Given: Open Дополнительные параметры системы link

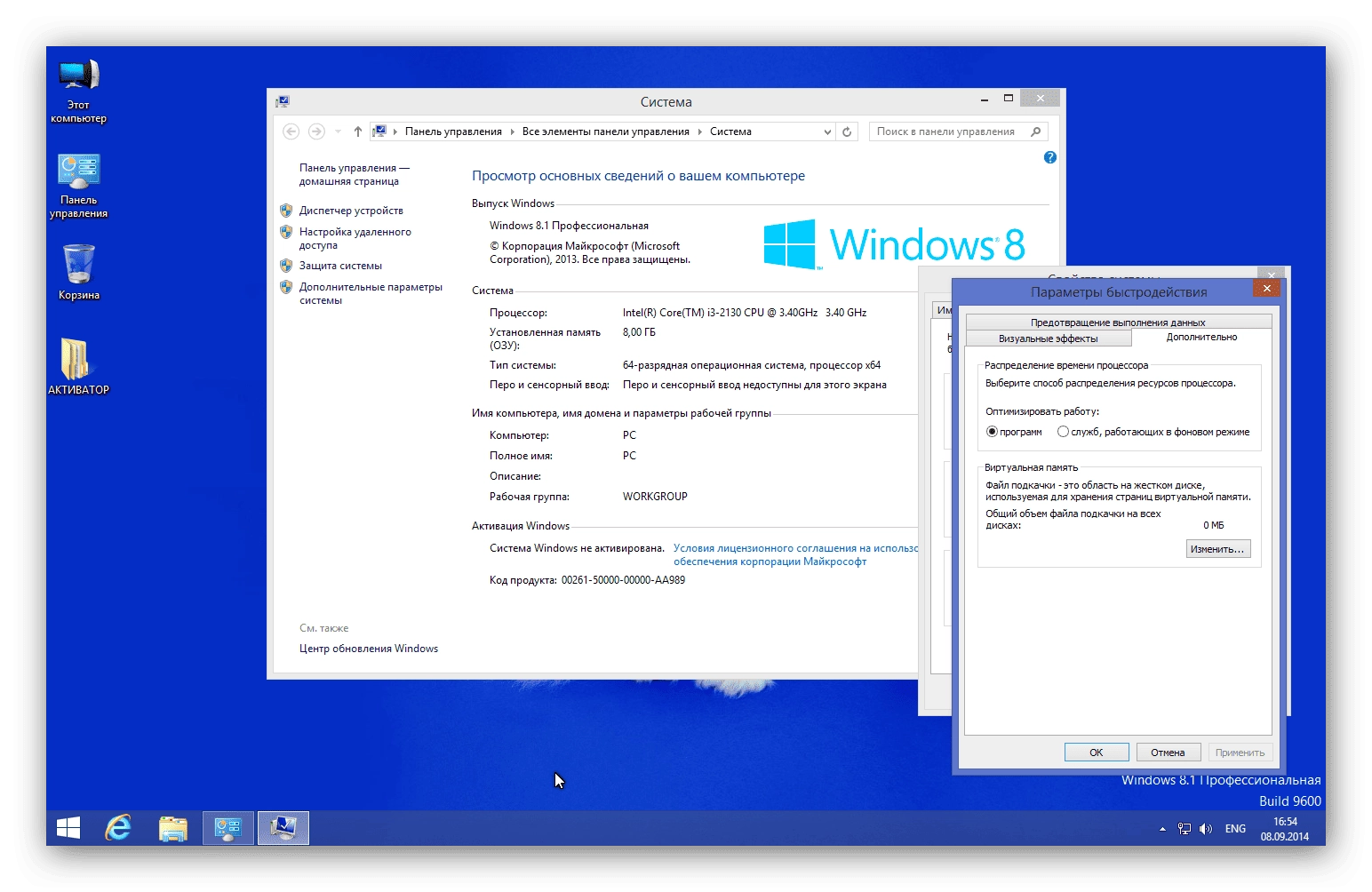Looking at the screenshot, I should coord(371,293).
